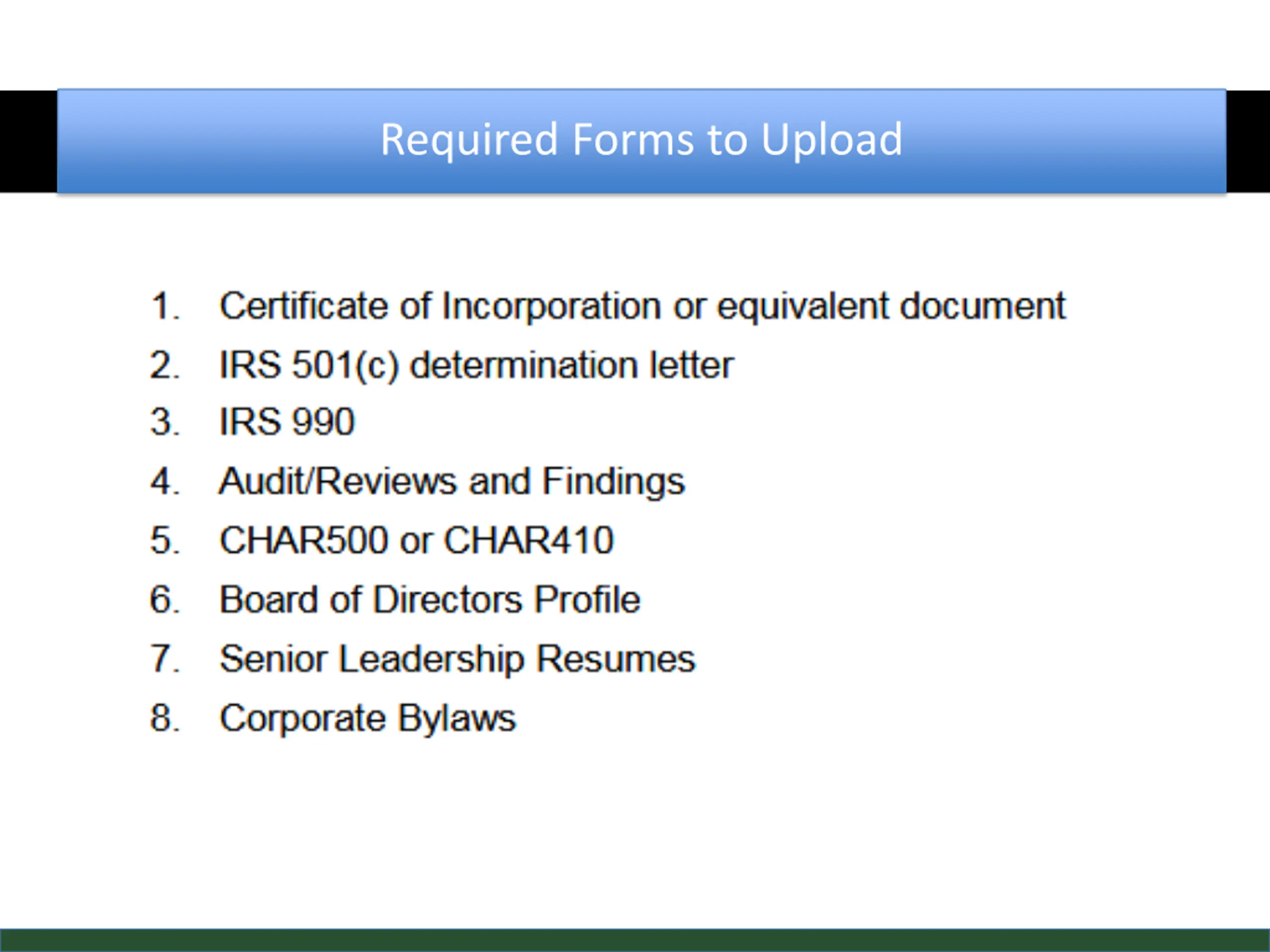Click 'Certificate of Incorporation or equivalent document' item
This screenshot has height=952, width=1270.
click(642, 306)
